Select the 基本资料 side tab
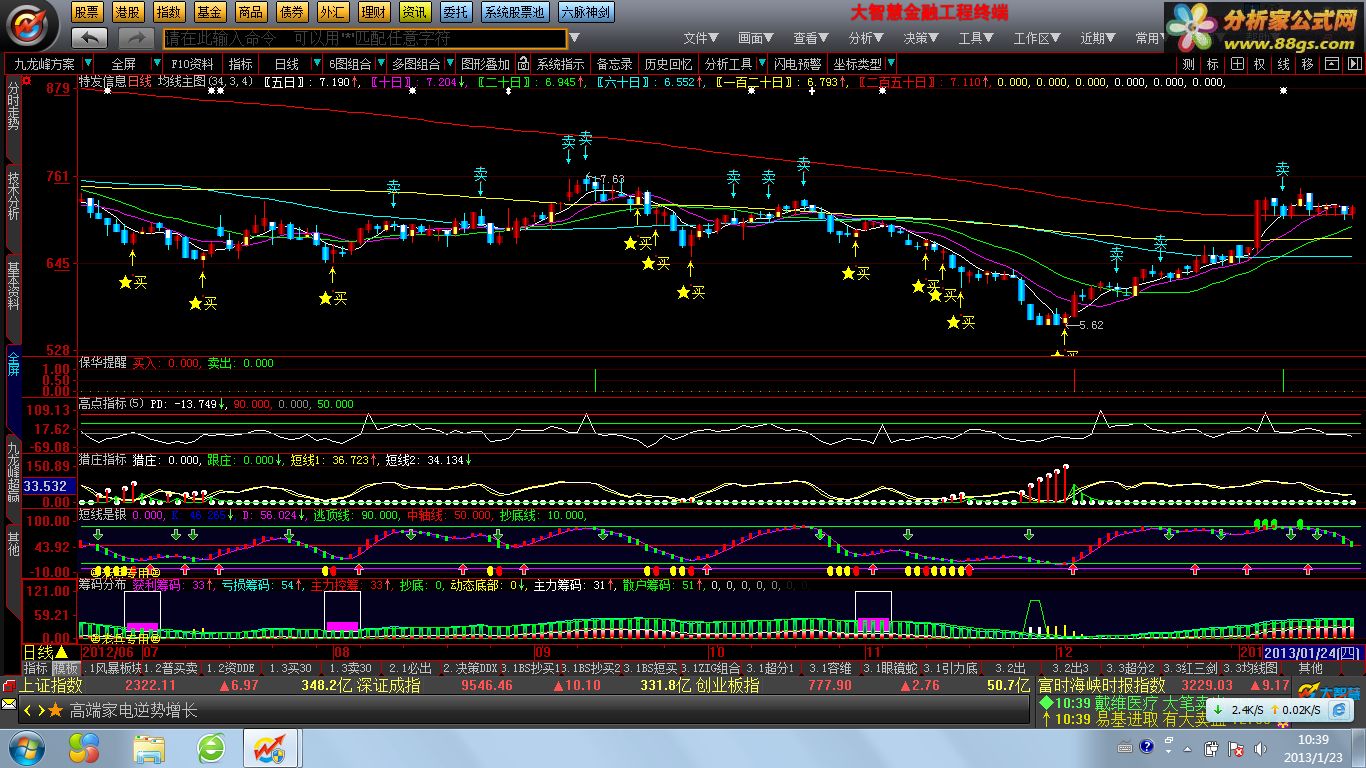The image size is (1366, 768). click(x=12, y=297)
